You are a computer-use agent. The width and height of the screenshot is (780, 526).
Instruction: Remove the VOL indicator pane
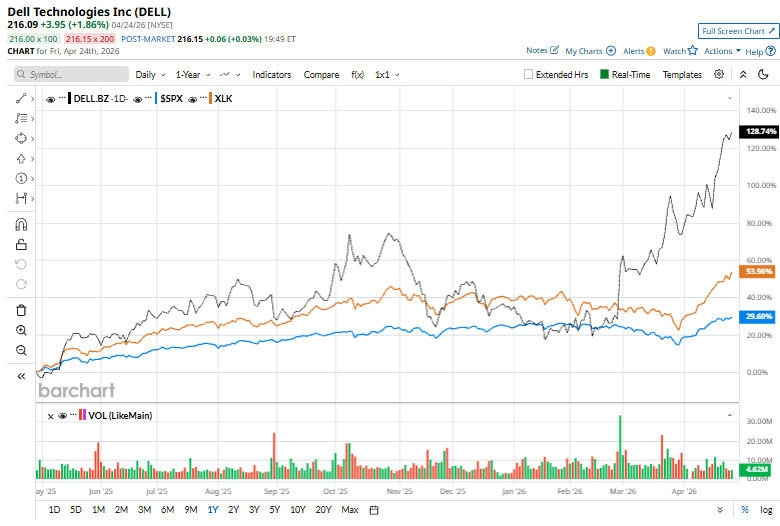tap(50, 416)
